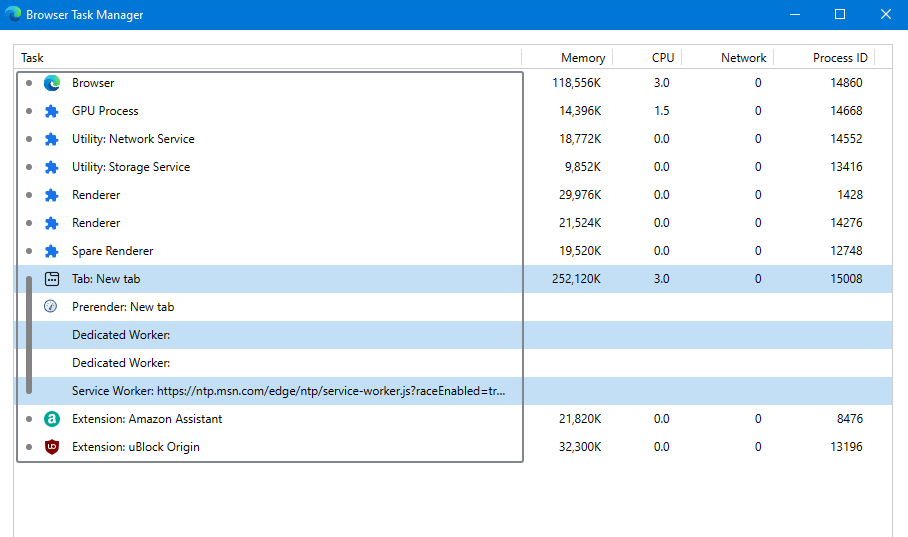Select the Renderer row with process ID 14276
The image size is (908, 537).
point(453,223)
